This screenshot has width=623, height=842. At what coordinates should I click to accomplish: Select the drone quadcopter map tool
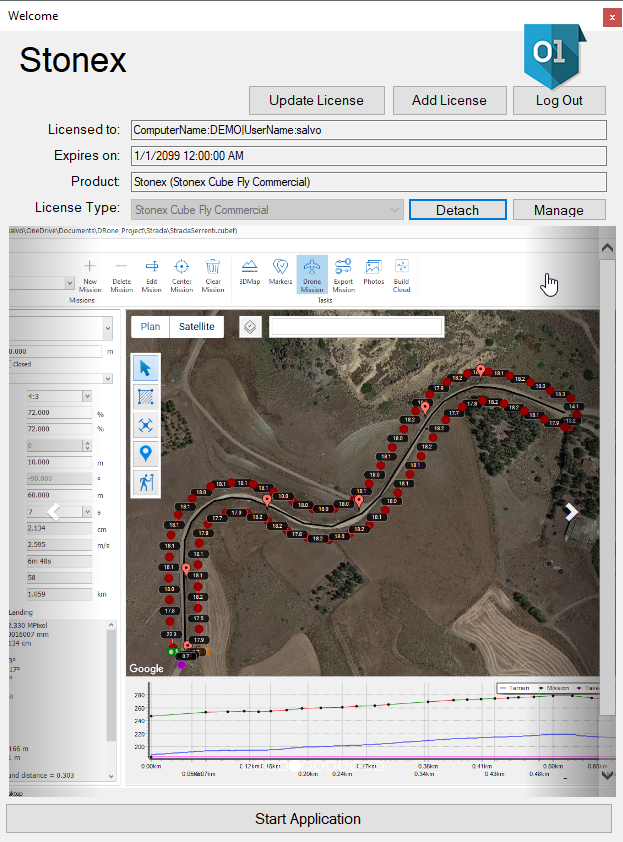tap(146, 425)
